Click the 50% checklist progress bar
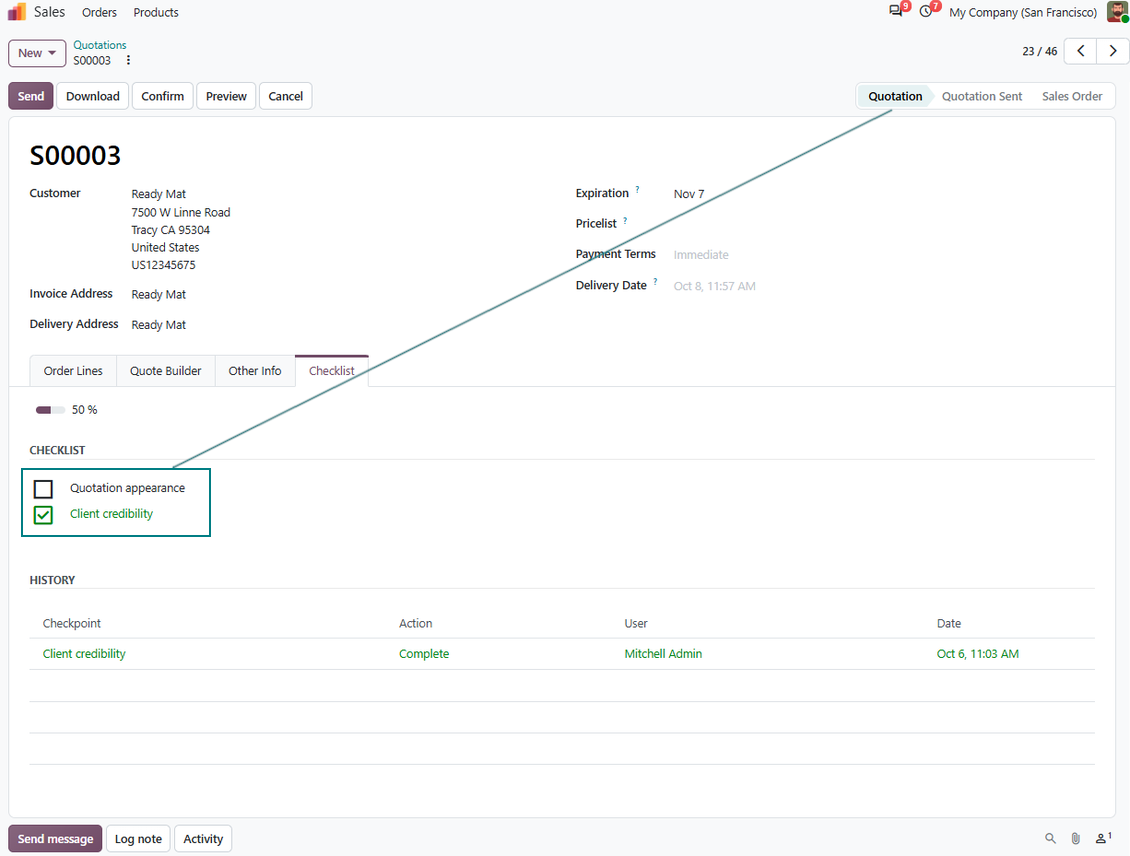Viewport: 1130px width, 856px height. pyautogui.click(x=50, y=410)
